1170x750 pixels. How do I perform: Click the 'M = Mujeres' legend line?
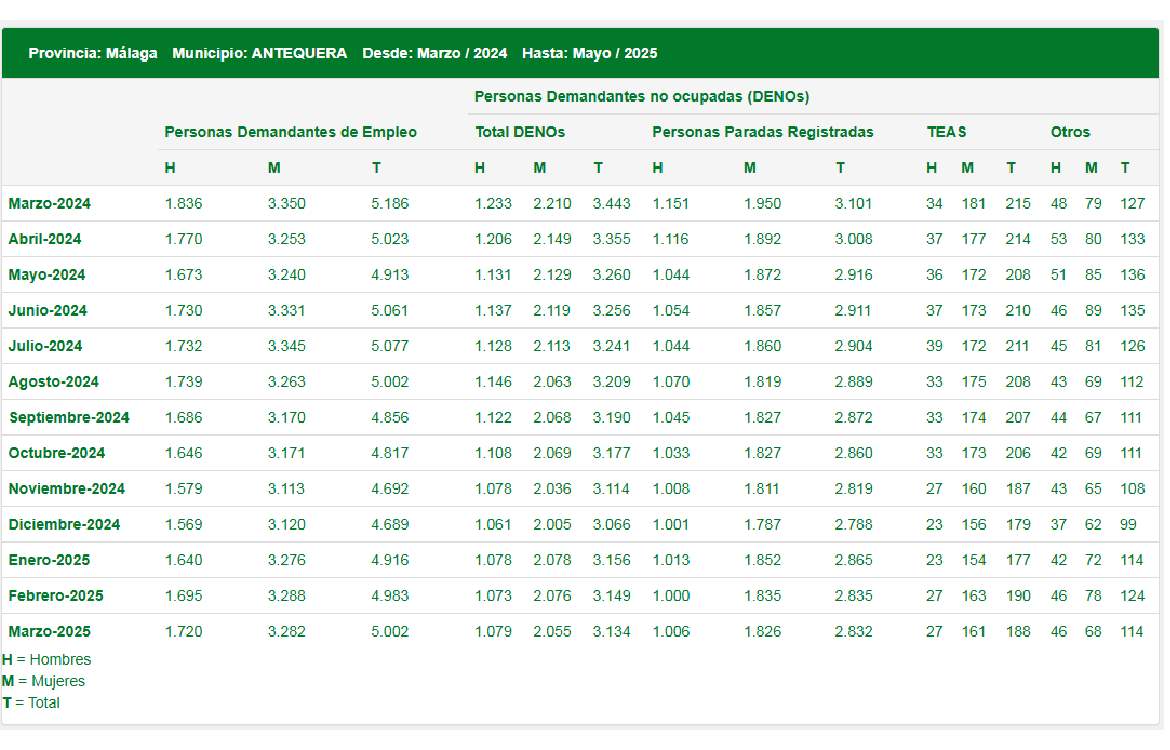43,681
